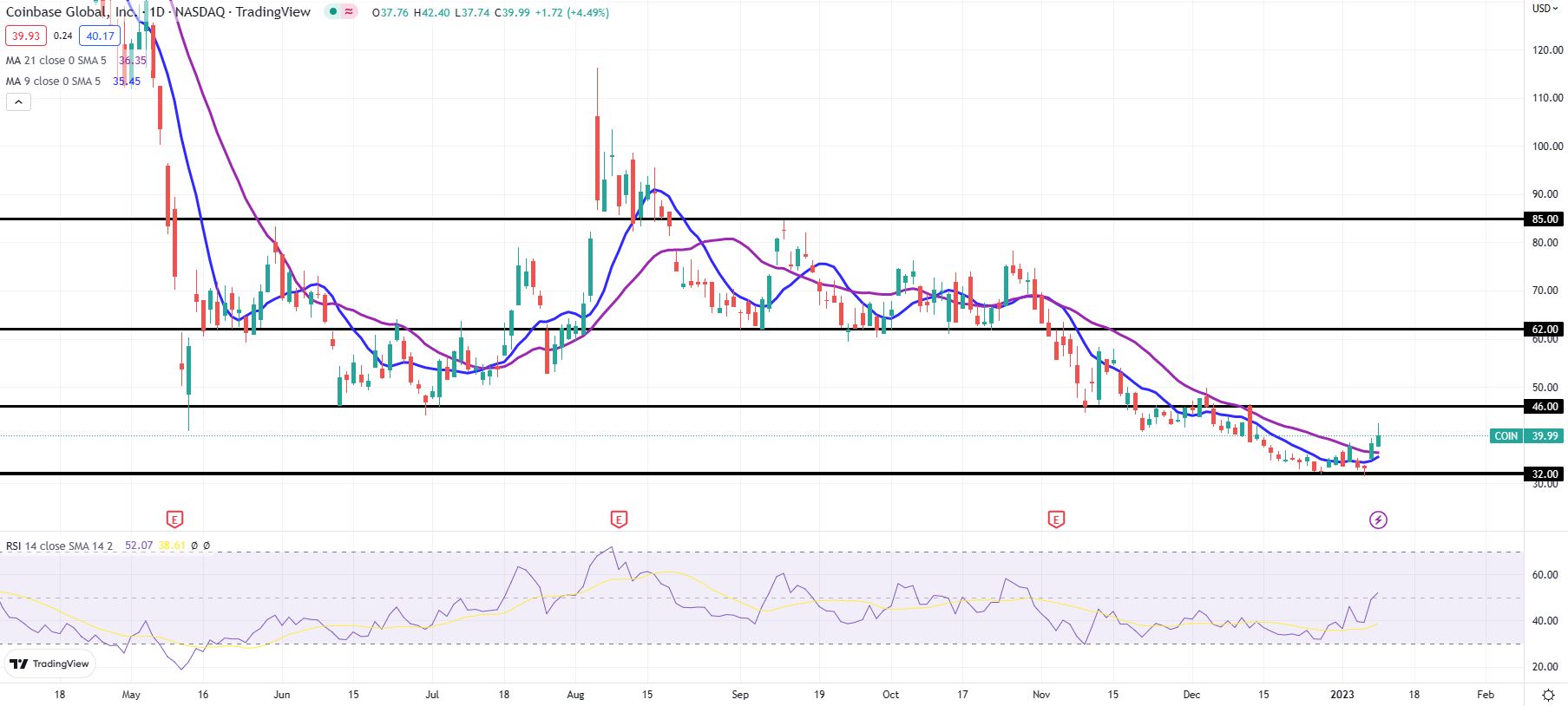Click the +1.72 (+4.49%) change value

tap(572, 13)
